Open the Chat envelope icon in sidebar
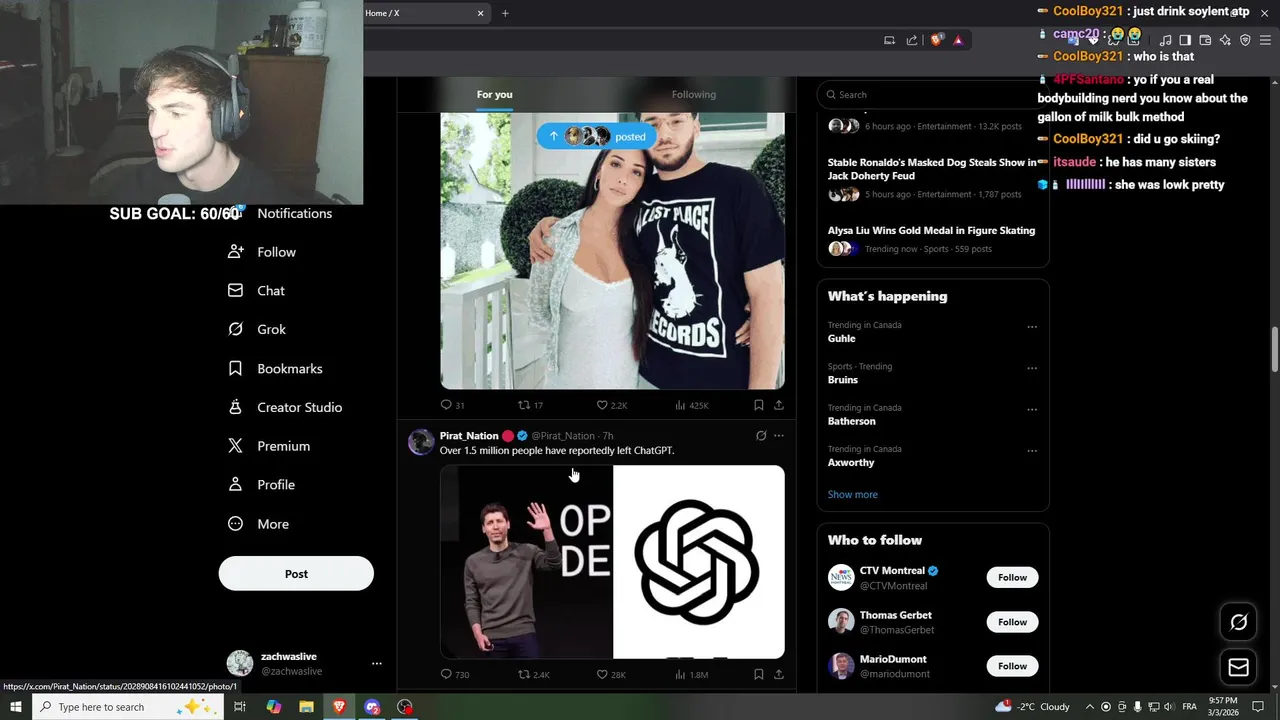1280x720 pixels. 235,290
